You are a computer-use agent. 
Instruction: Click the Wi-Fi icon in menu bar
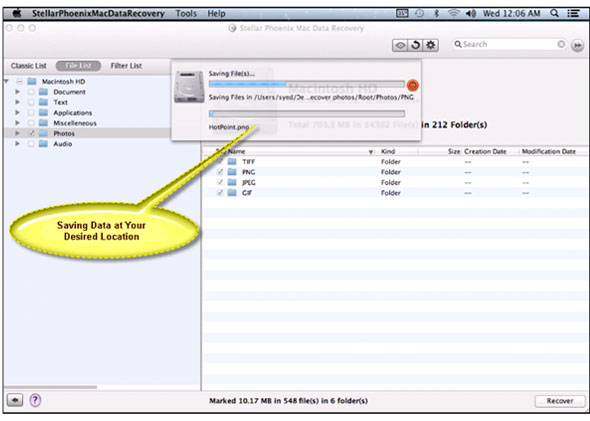[x=454, y=14]
